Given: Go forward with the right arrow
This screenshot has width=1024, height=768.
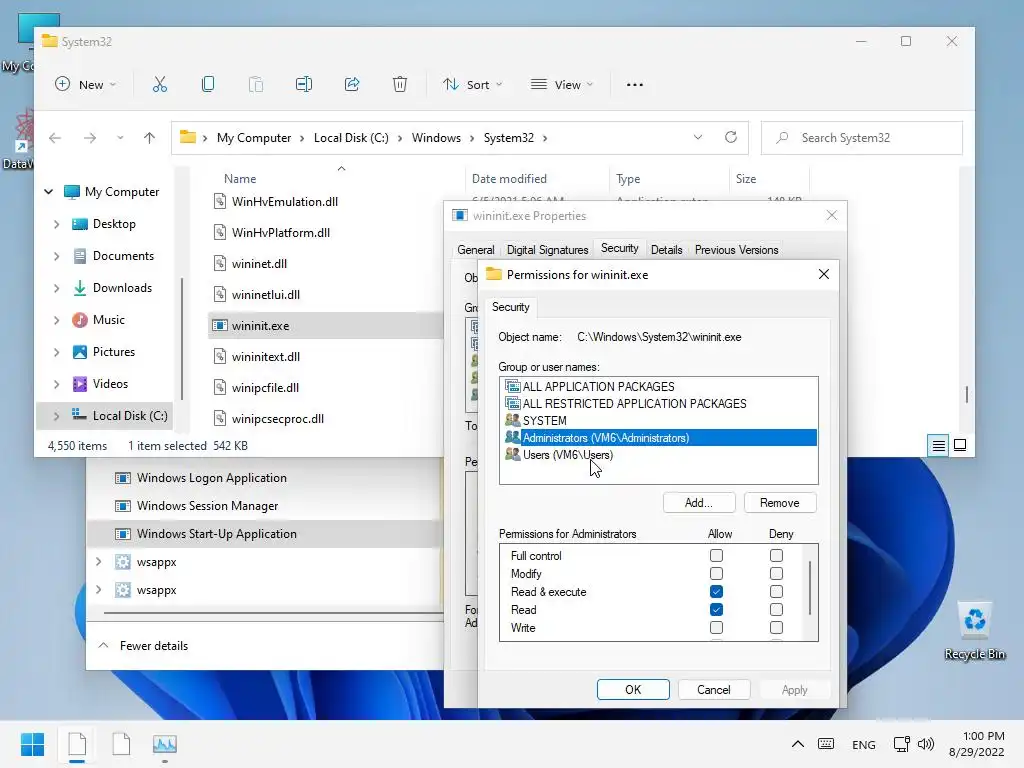Looking at the screenshot, I should tap(90, 138).
